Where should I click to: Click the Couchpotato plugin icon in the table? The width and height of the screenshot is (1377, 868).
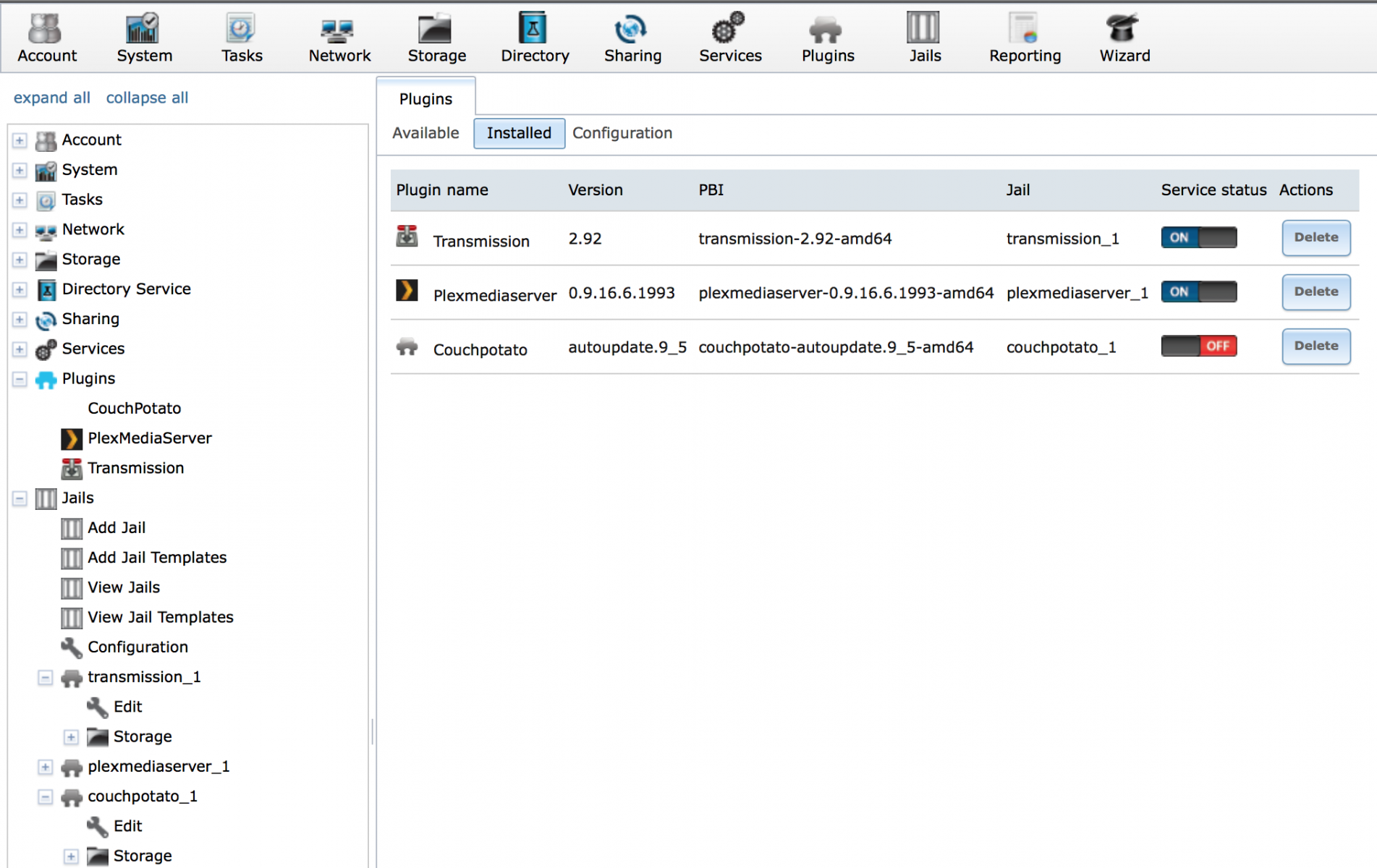pyautogui.click(x=407, y=346)
